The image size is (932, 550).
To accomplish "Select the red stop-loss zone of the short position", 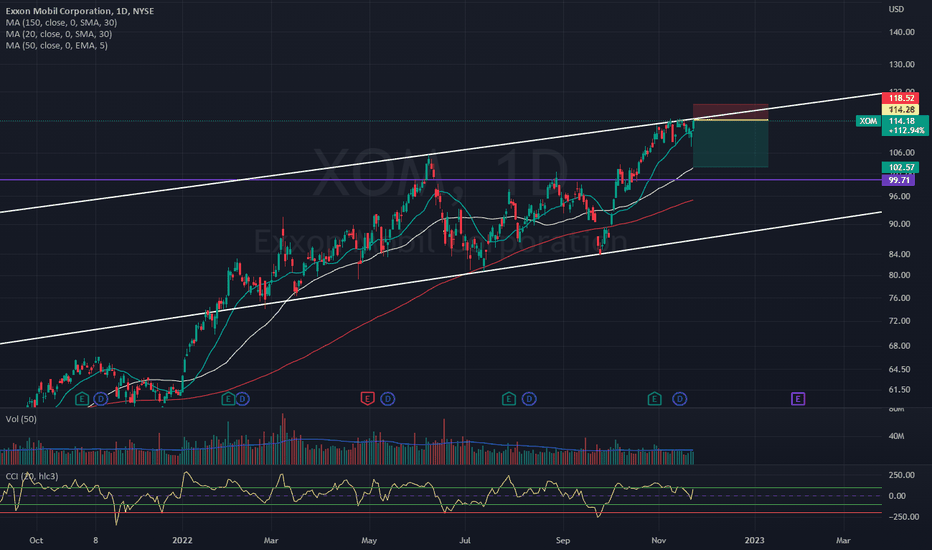I will (x=731, y=112).
